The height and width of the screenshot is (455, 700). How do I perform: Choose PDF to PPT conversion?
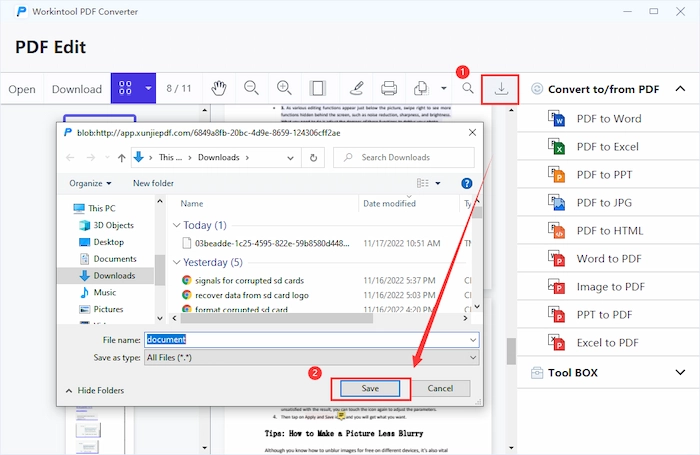(x=604, y=175)
